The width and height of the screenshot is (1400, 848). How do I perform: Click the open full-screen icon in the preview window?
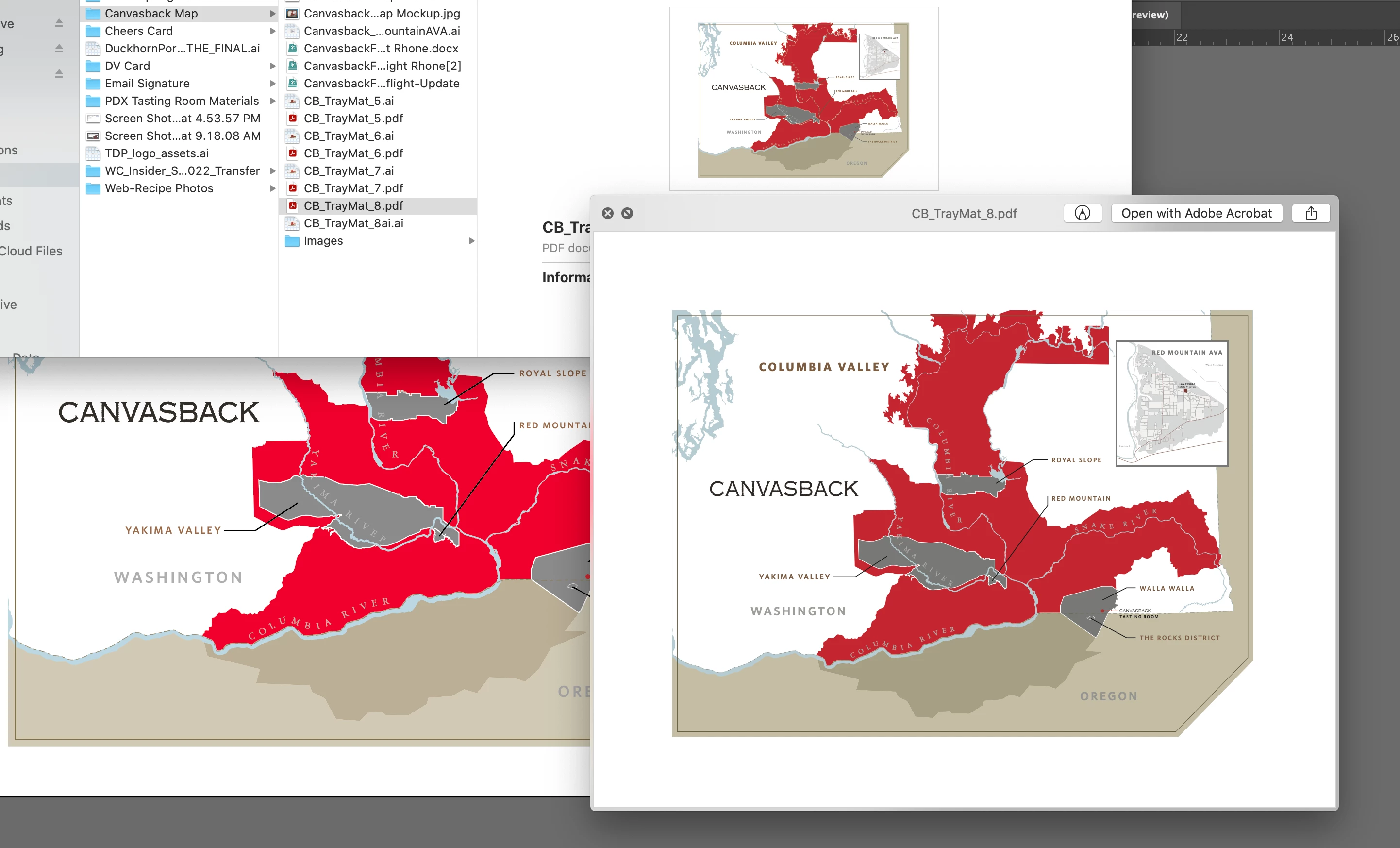point(627,213)
